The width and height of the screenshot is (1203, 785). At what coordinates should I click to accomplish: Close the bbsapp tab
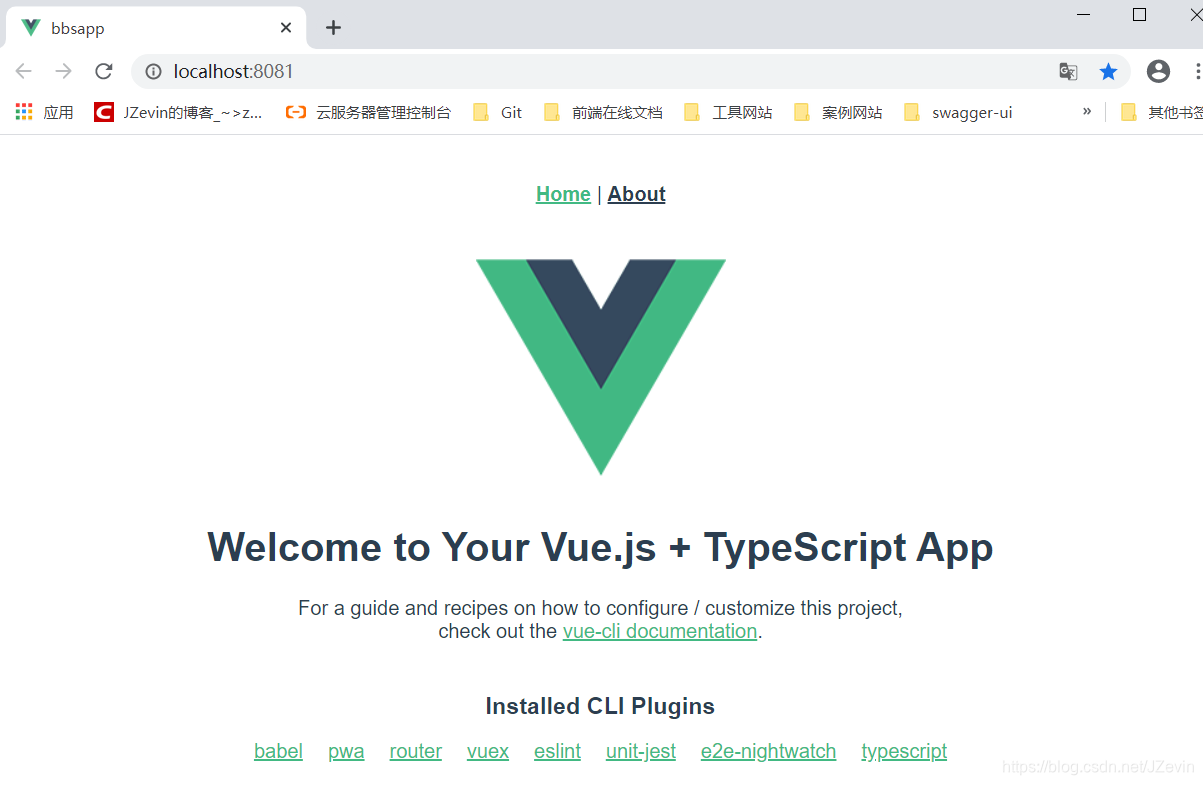point(286,28)
